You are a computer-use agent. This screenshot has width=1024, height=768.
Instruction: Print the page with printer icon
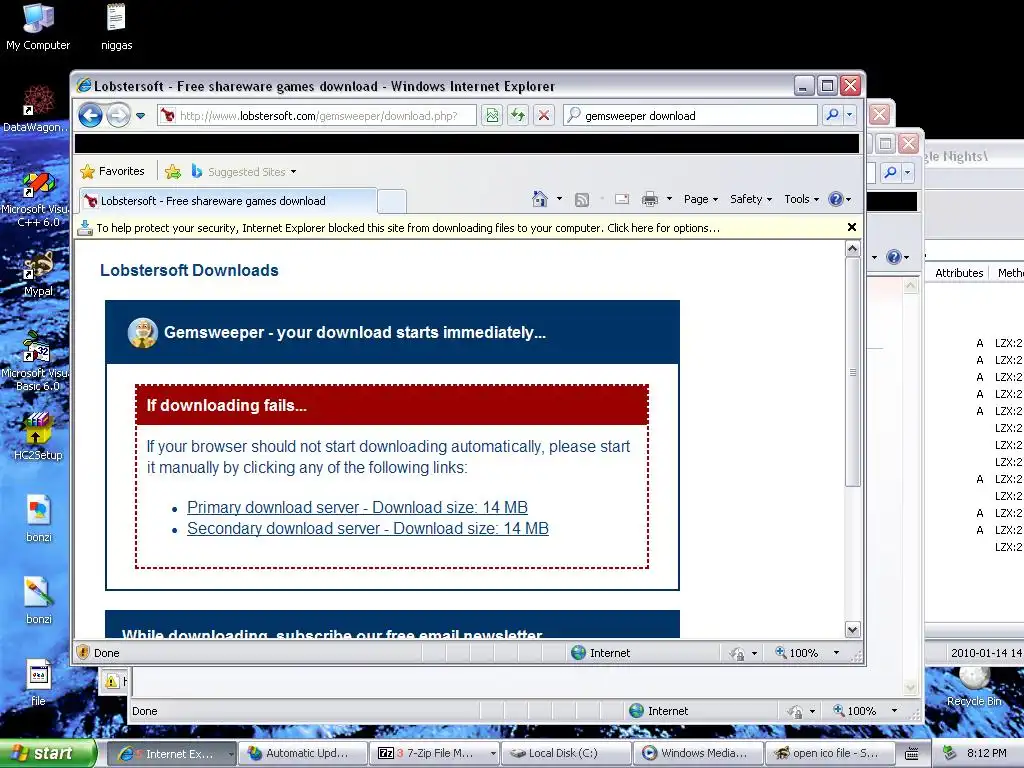(x=650, y=199)
